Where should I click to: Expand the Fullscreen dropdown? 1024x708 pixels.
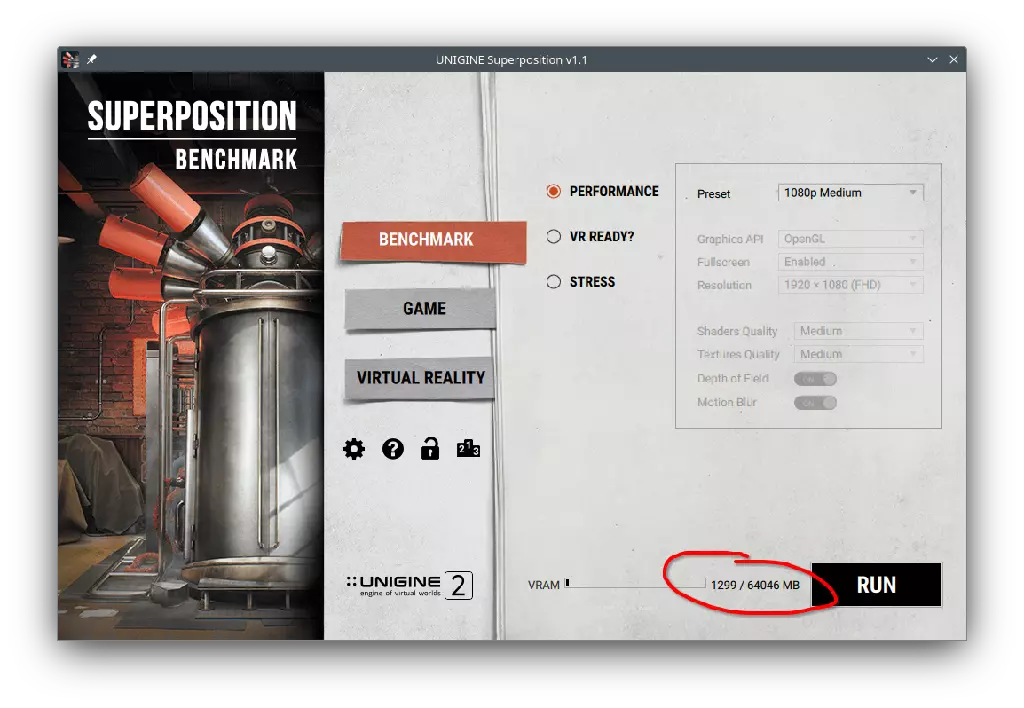click(x=850, y=262)
